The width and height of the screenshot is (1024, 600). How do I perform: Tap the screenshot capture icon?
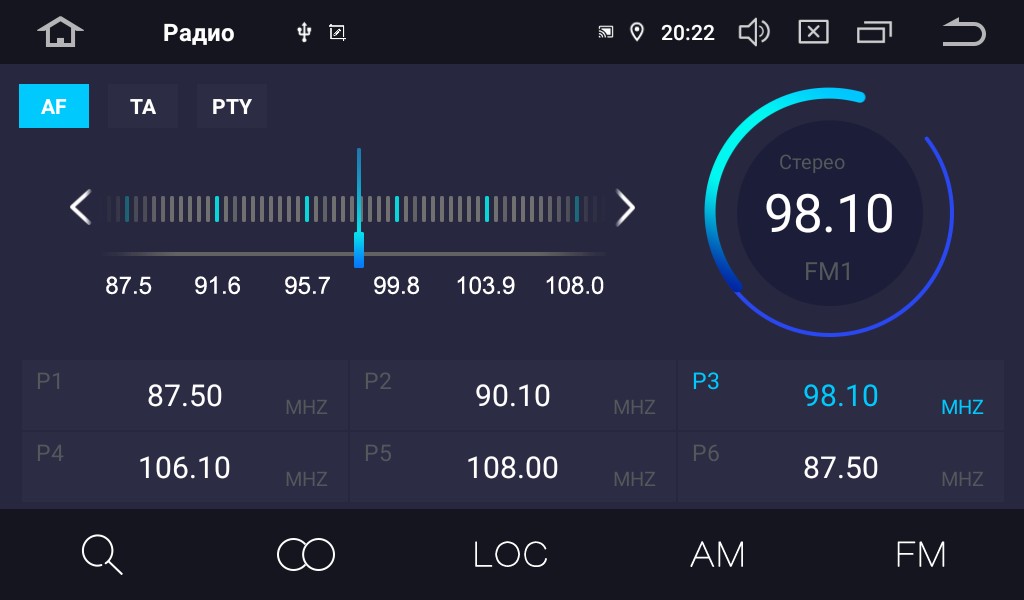click(337, 32)
